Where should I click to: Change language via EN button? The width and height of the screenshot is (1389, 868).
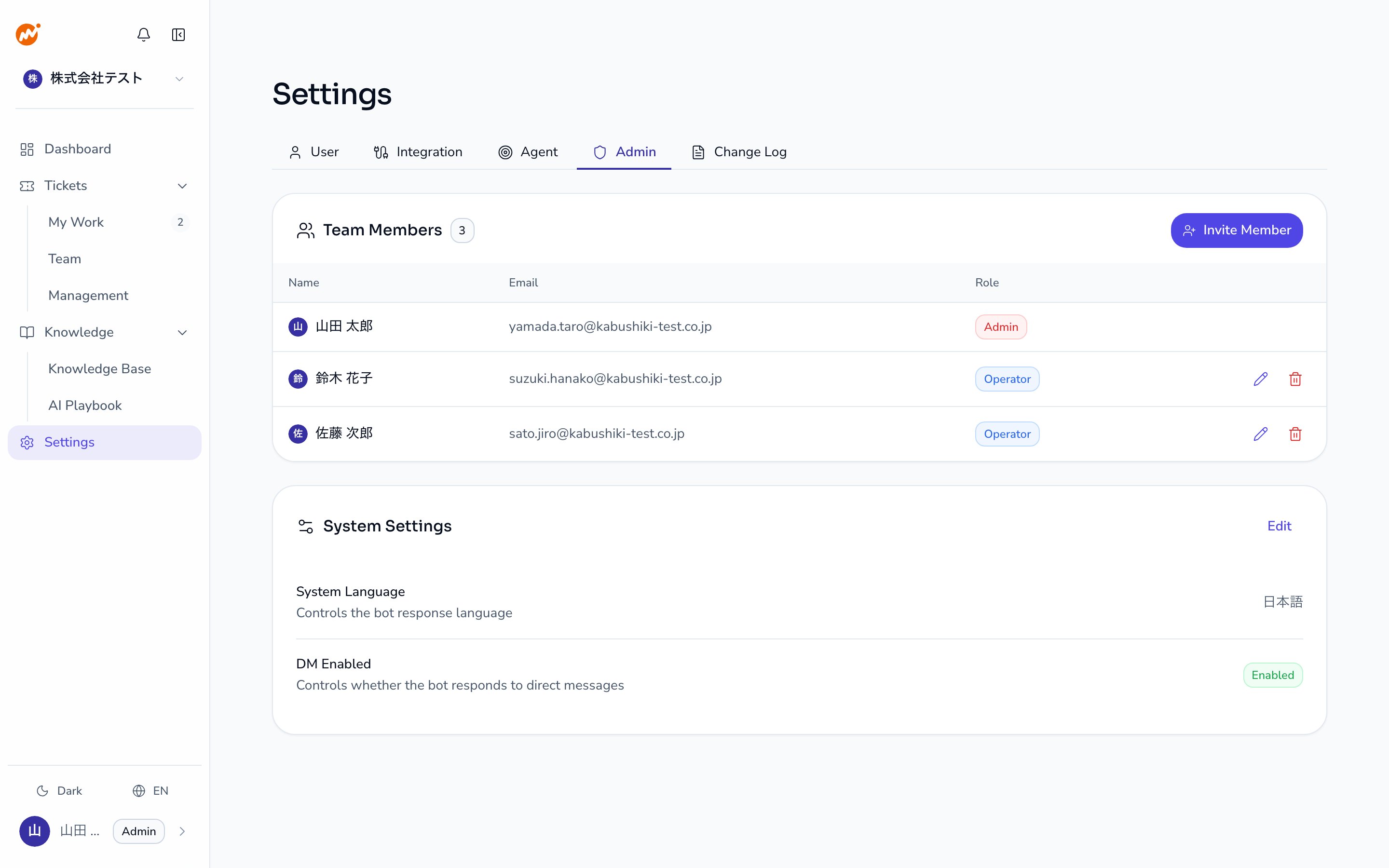[x=150, y=790]
